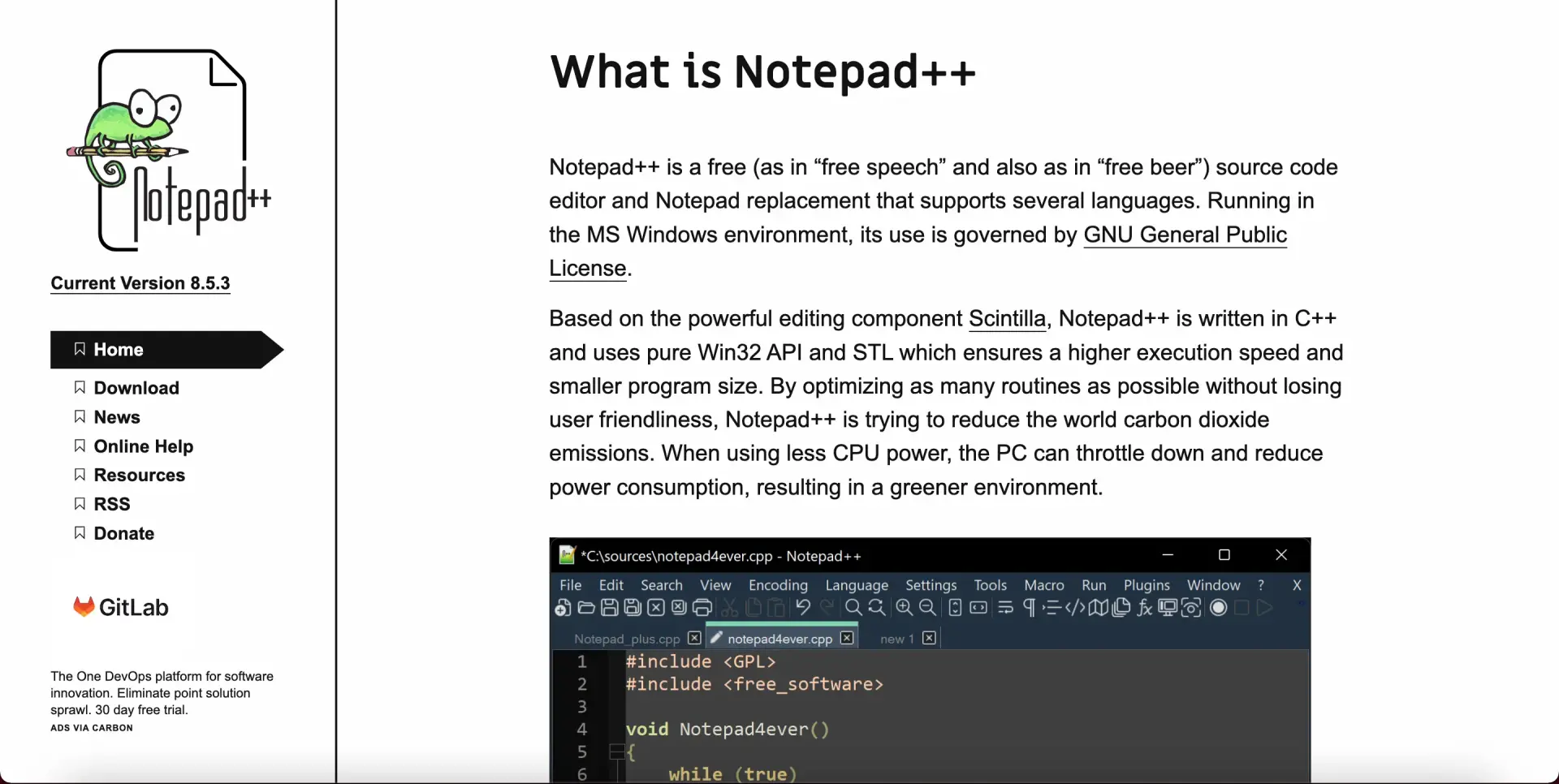Open the Language menu

(x=857, y=585)
